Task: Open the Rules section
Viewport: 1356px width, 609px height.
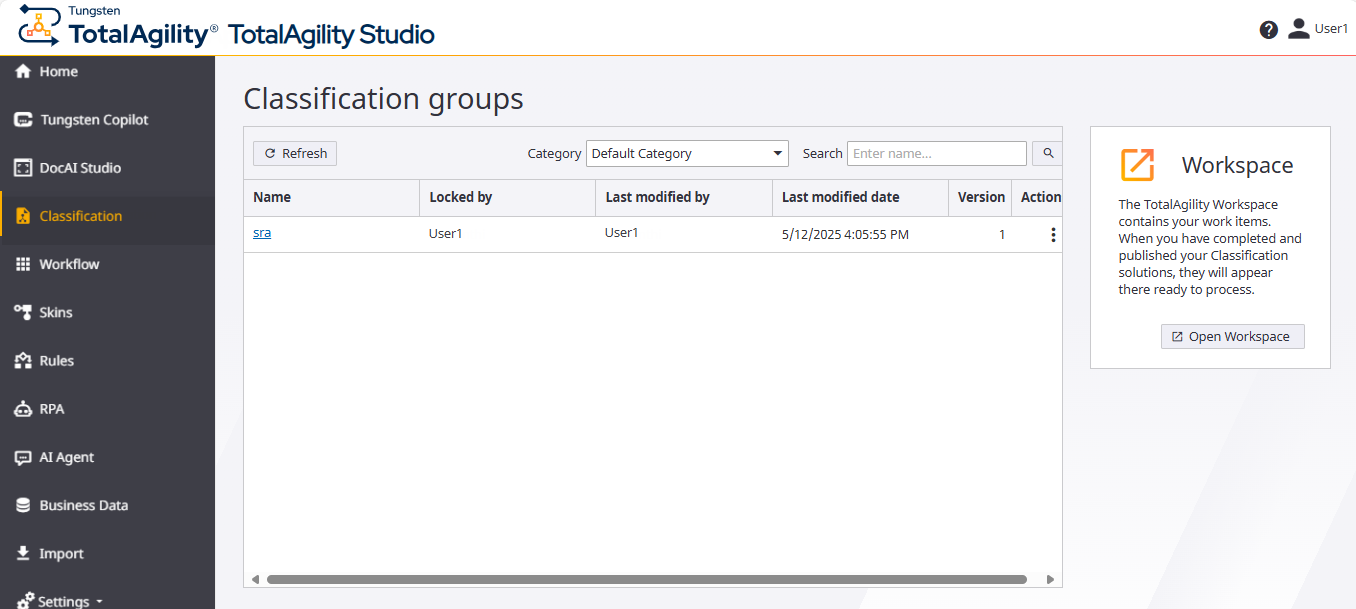Action: click(57, 360)
